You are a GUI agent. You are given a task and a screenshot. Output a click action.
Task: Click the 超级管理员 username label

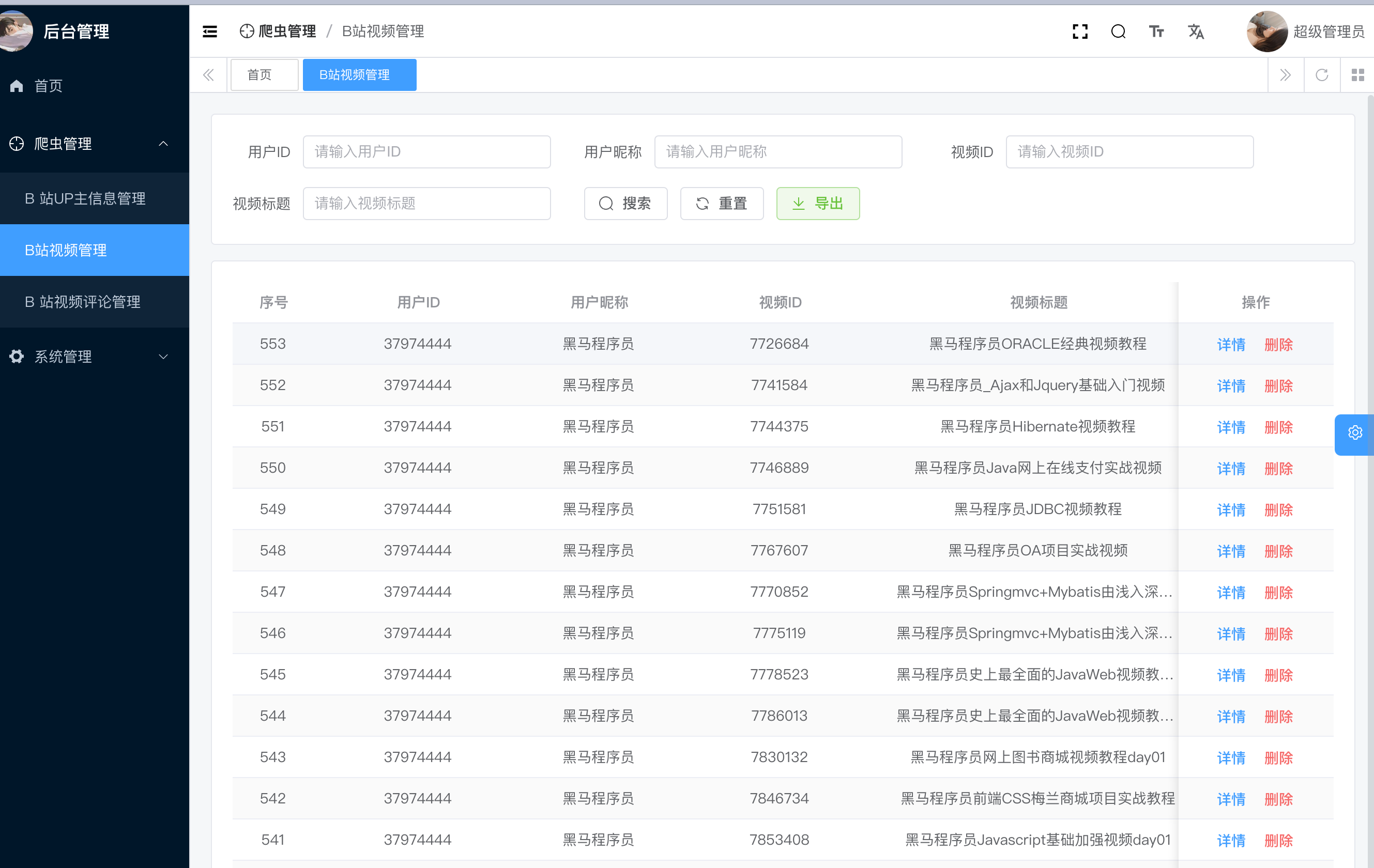tap(1329, 32)
